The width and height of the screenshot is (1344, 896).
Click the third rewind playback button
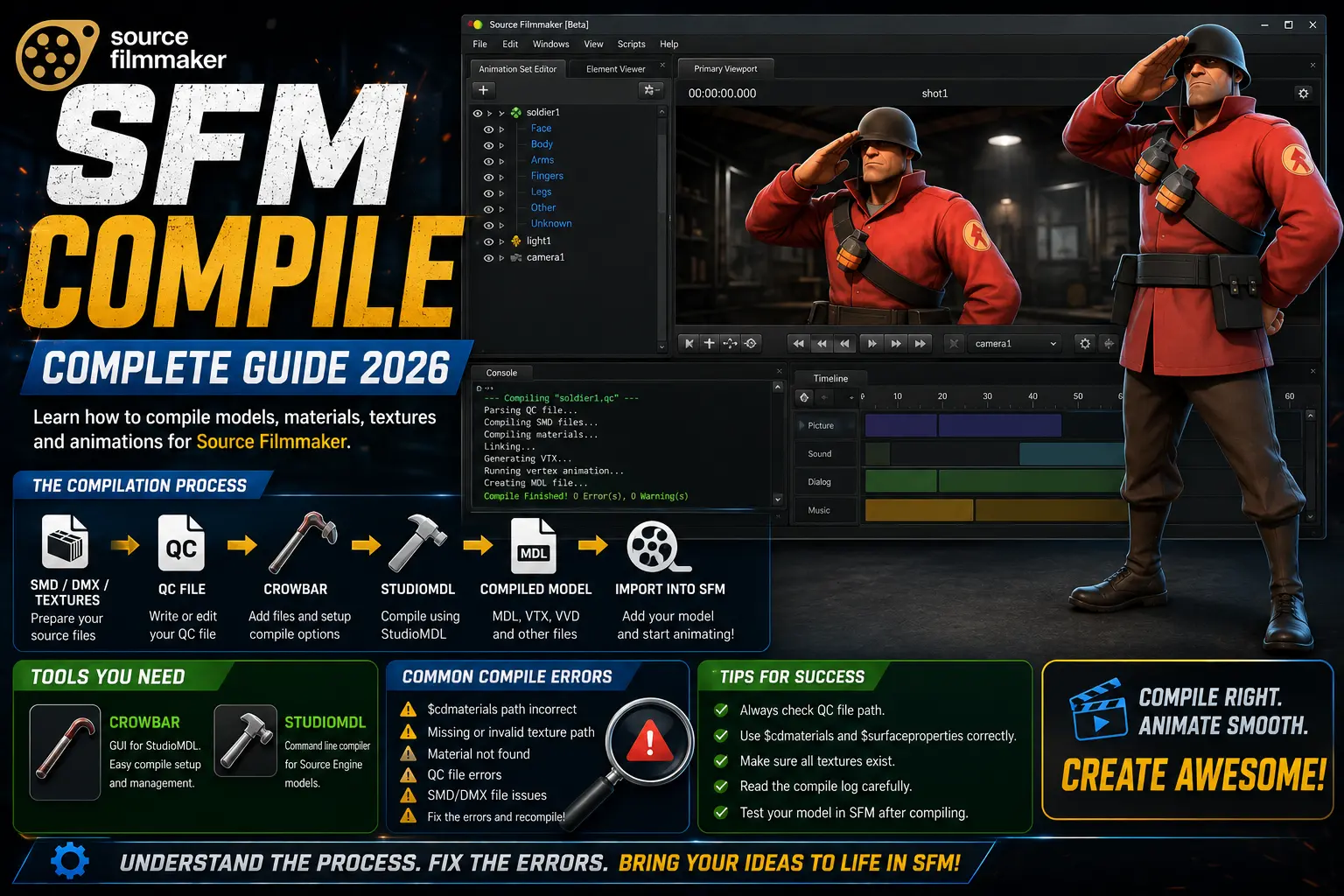click(x=843, y=344)
